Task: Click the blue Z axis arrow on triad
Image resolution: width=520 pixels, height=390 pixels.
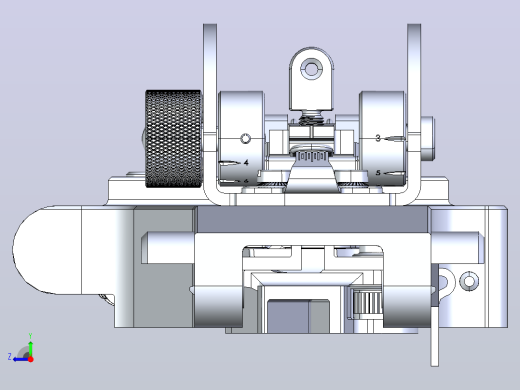Action: coord(21,359)
